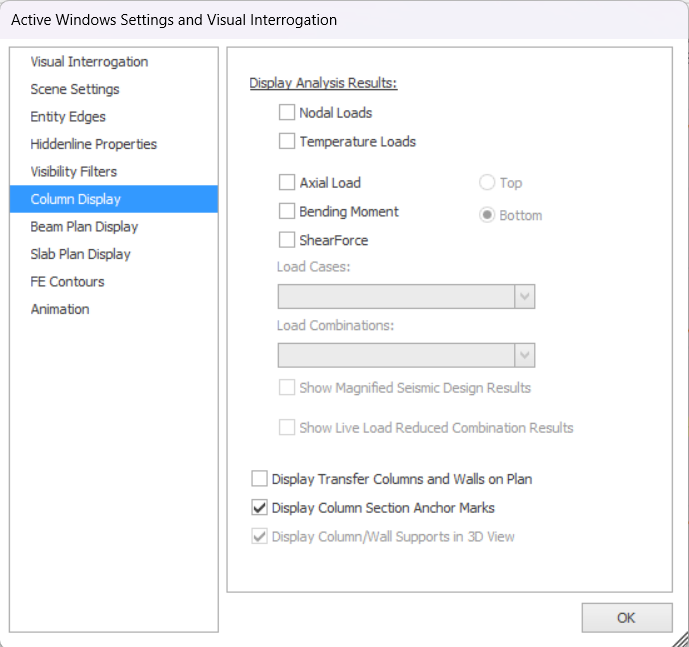Open Animation settings page
The height and width of the screenshot is (647, 689).
click(60, 309)
